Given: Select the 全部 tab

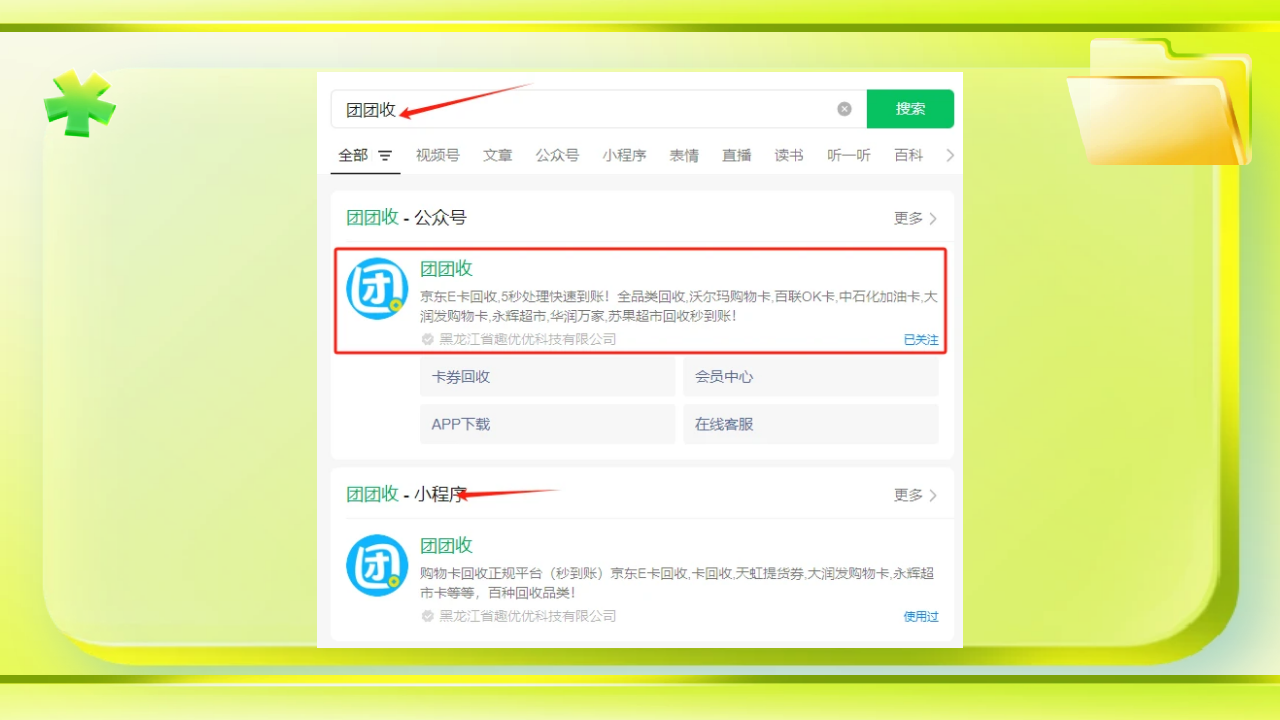Looking at the screenshot, I should tap(353, 155).
